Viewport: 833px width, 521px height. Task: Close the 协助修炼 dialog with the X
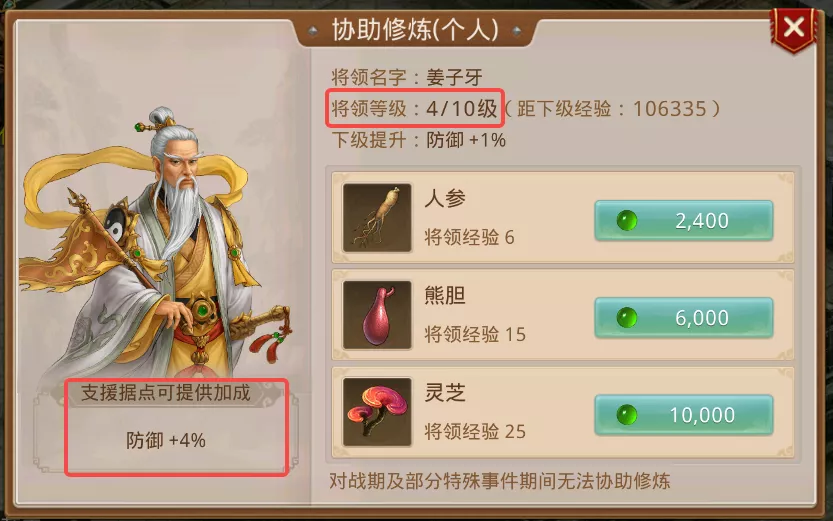click(794, 28)
